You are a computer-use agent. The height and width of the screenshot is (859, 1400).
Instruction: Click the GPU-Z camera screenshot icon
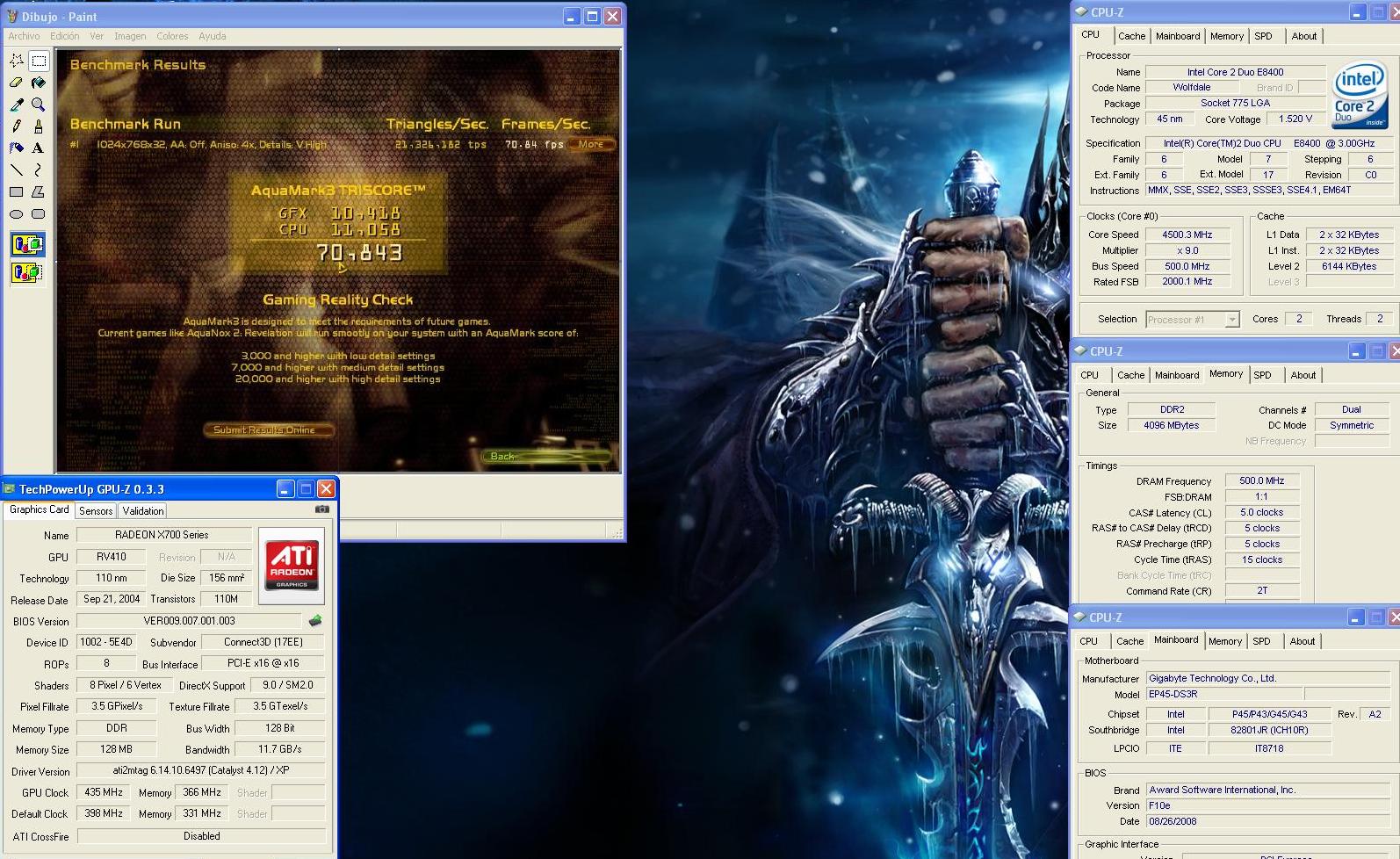pos(322,509)
